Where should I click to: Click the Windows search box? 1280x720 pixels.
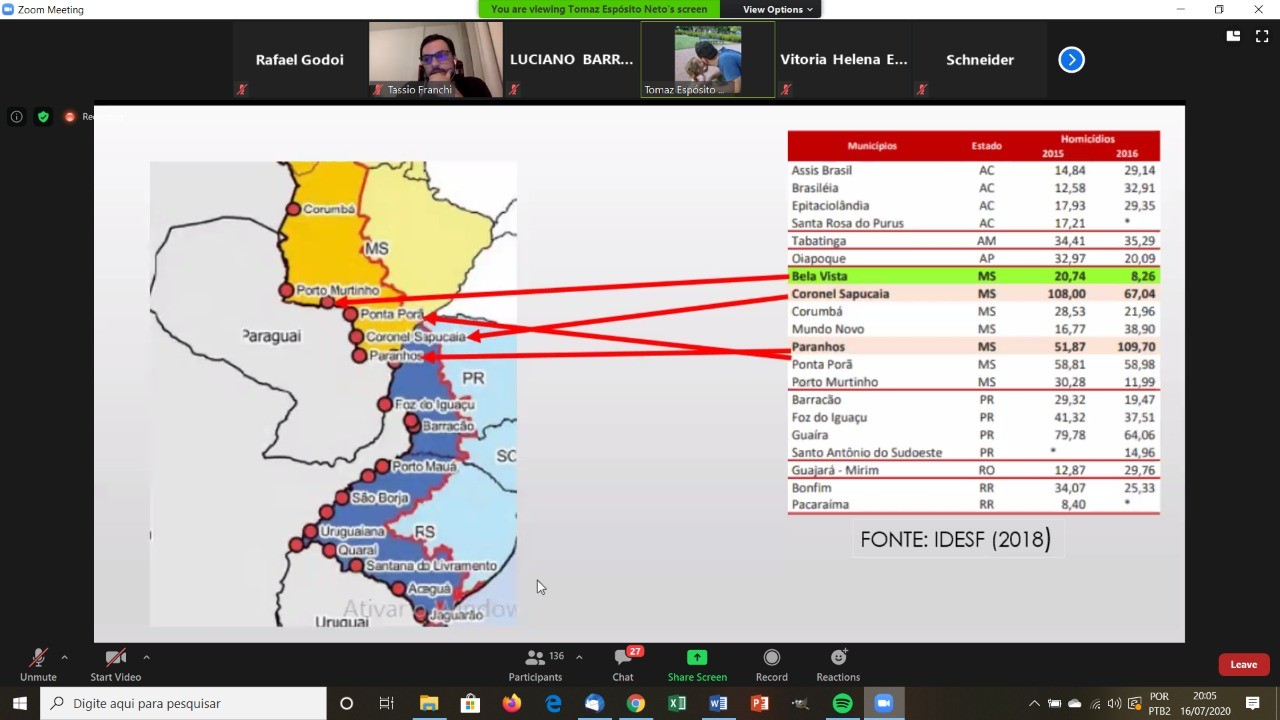pos(183,703)
